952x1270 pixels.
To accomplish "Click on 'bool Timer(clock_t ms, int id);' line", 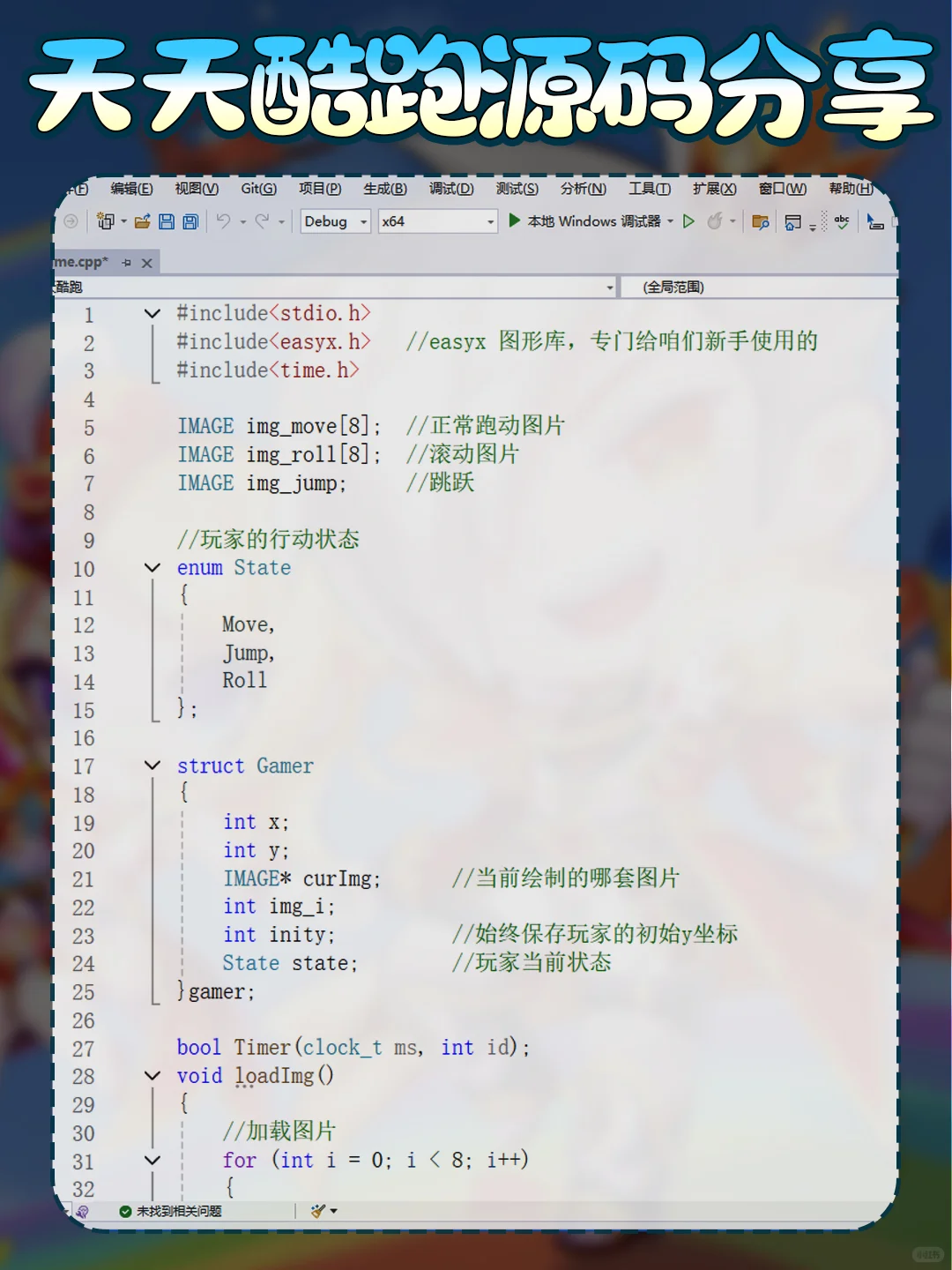I will 353,1048.
